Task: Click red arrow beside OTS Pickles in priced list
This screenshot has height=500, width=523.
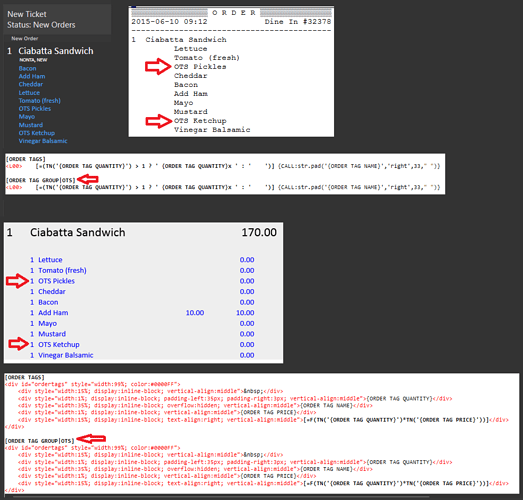Action: click(17, 281)
